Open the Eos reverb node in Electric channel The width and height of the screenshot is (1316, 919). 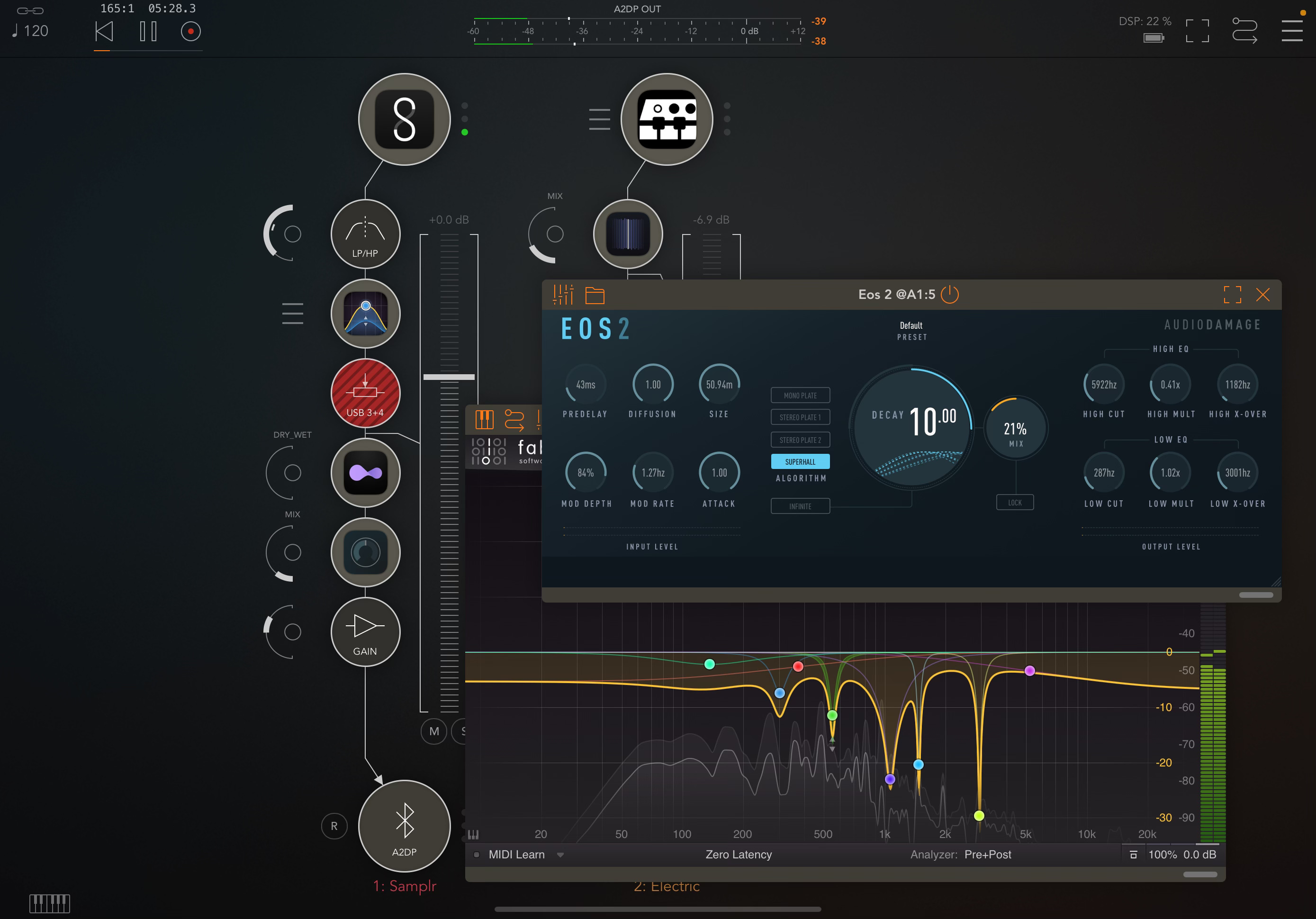(x=628, y=234)
